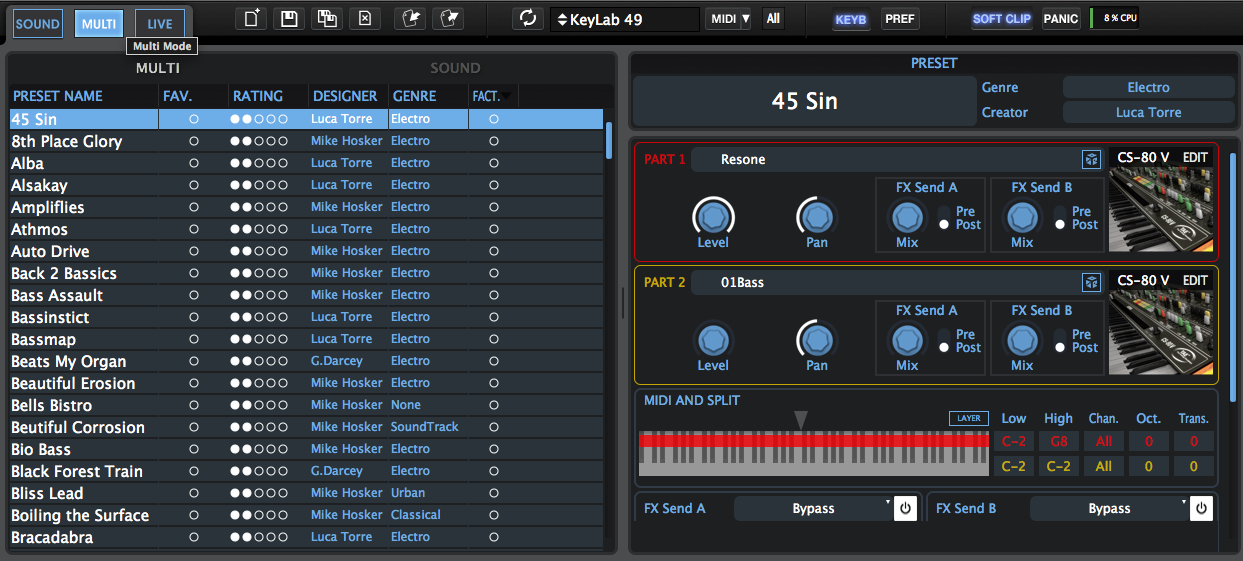1243x561 pixels.
Task: Open the KeyLab 49 controller selector
Action: pos(625,19)
